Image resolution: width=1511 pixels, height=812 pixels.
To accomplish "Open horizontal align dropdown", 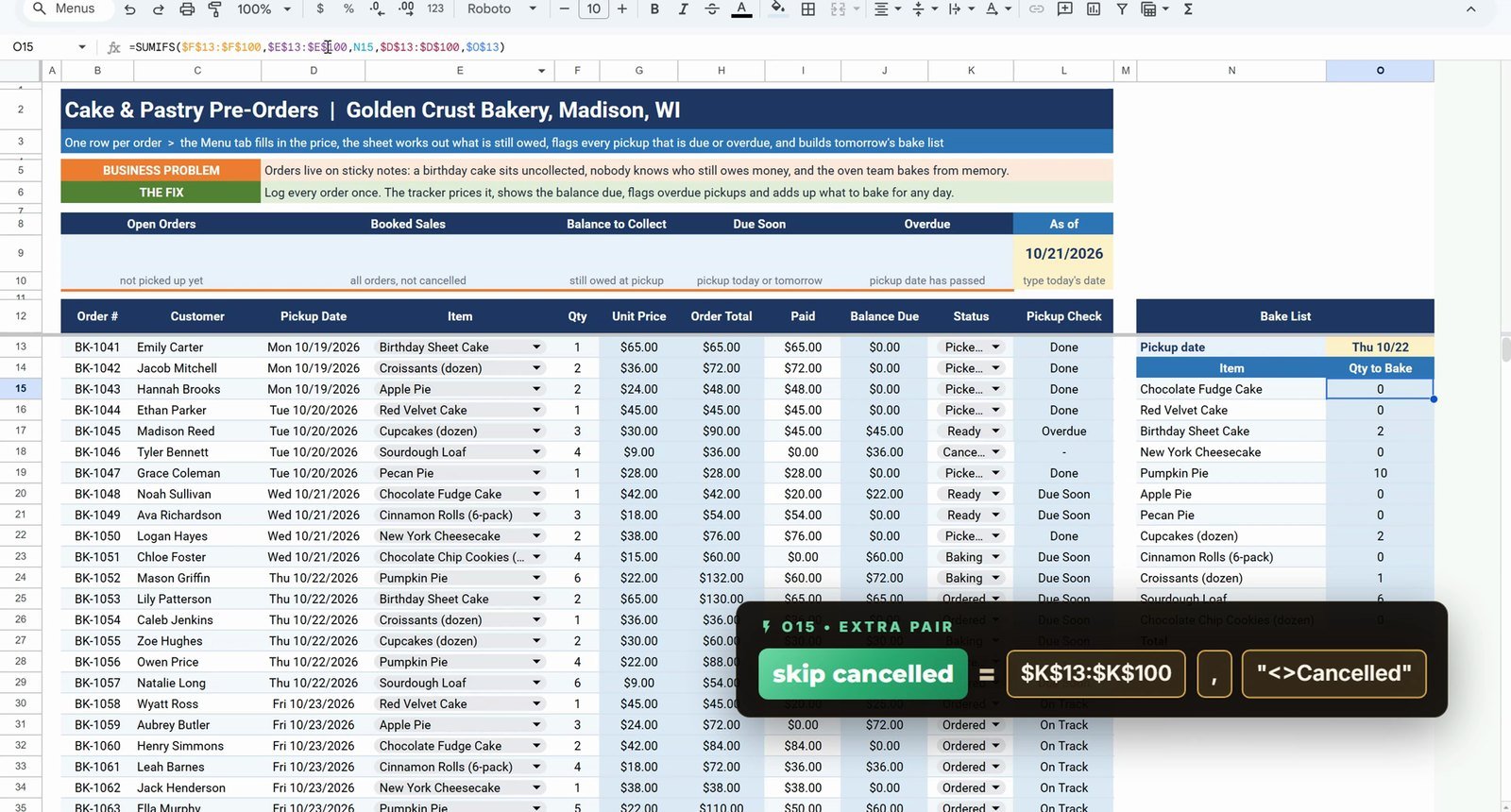I will [887, 9].
